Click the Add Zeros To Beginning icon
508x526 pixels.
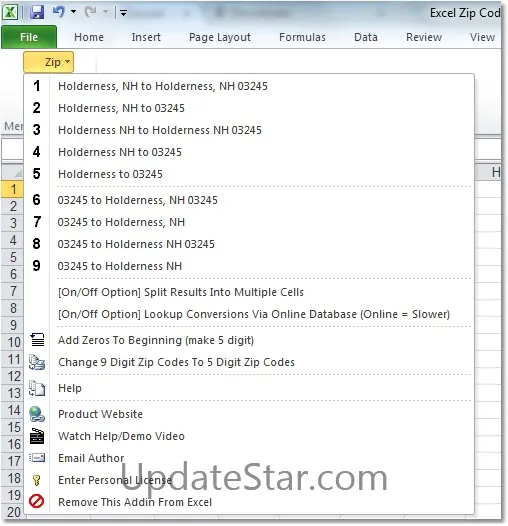coord(37,339)
